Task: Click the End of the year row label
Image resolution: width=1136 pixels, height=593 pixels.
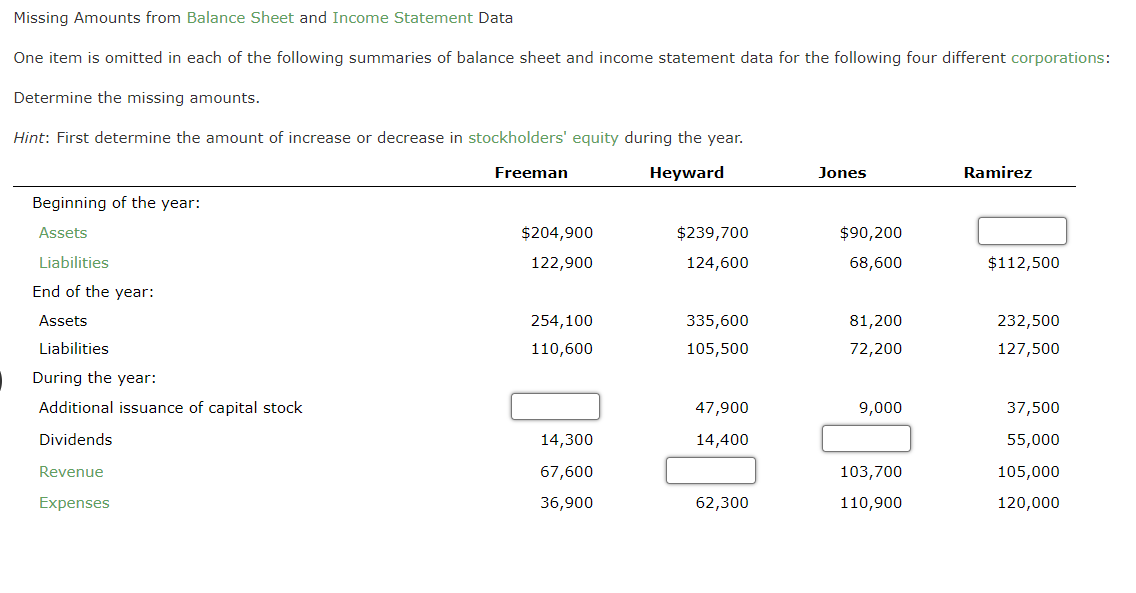Action: [92, 291]
